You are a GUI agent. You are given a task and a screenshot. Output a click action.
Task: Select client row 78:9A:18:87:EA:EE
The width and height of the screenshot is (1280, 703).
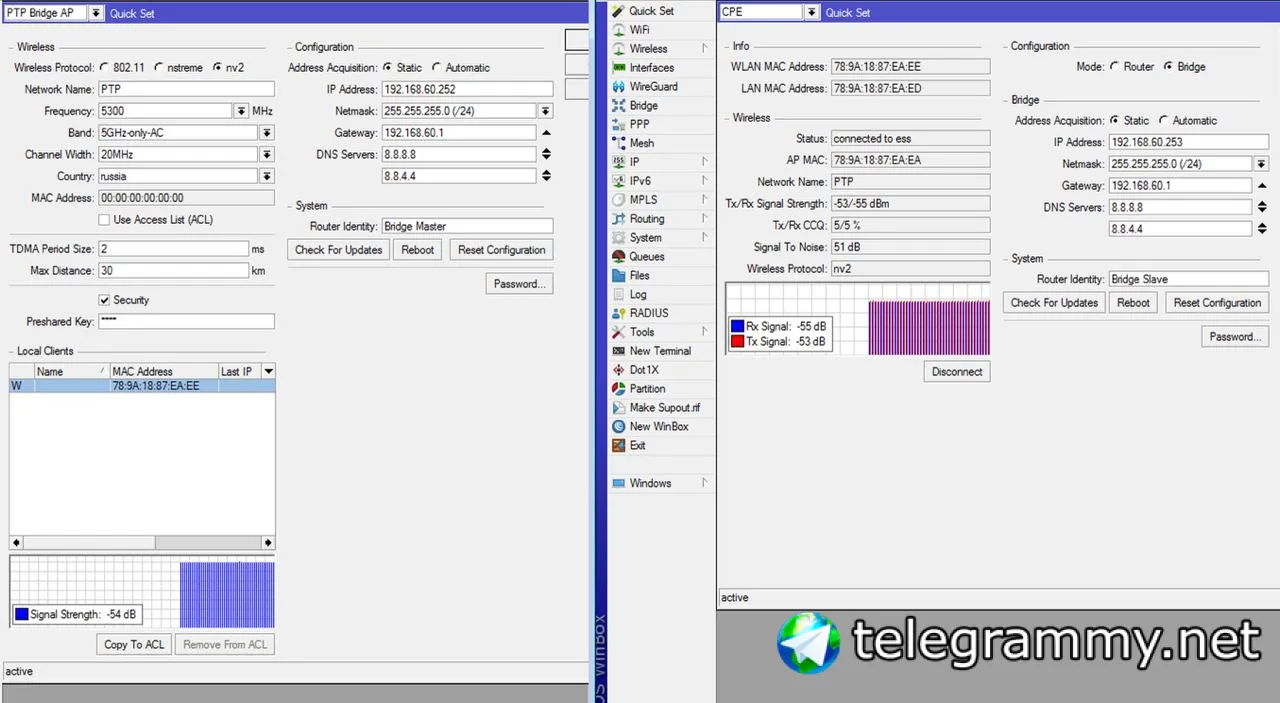click(x=142, y=386)
